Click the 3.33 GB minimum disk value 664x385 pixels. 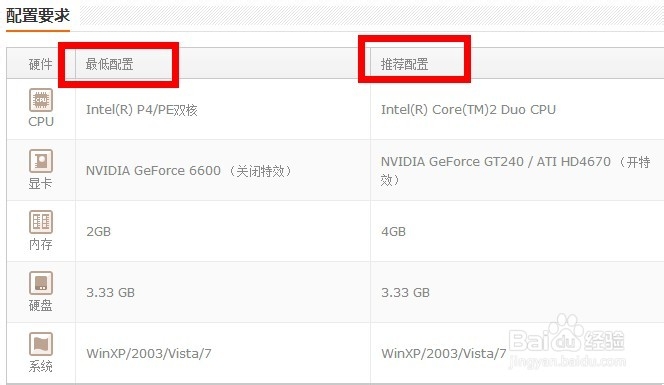click(110, 293)
